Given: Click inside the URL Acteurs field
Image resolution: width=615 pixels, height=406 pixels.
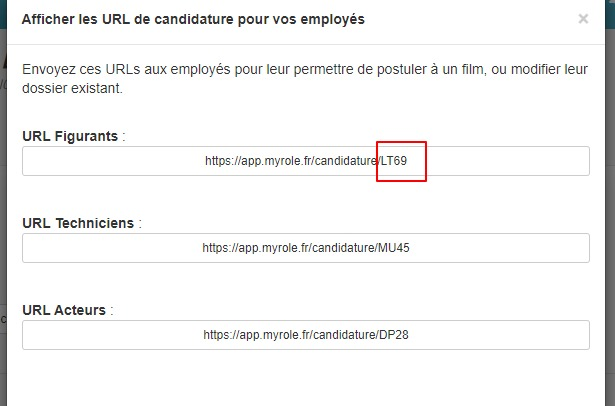Looking at the screenshot, I should pos(306,335).
